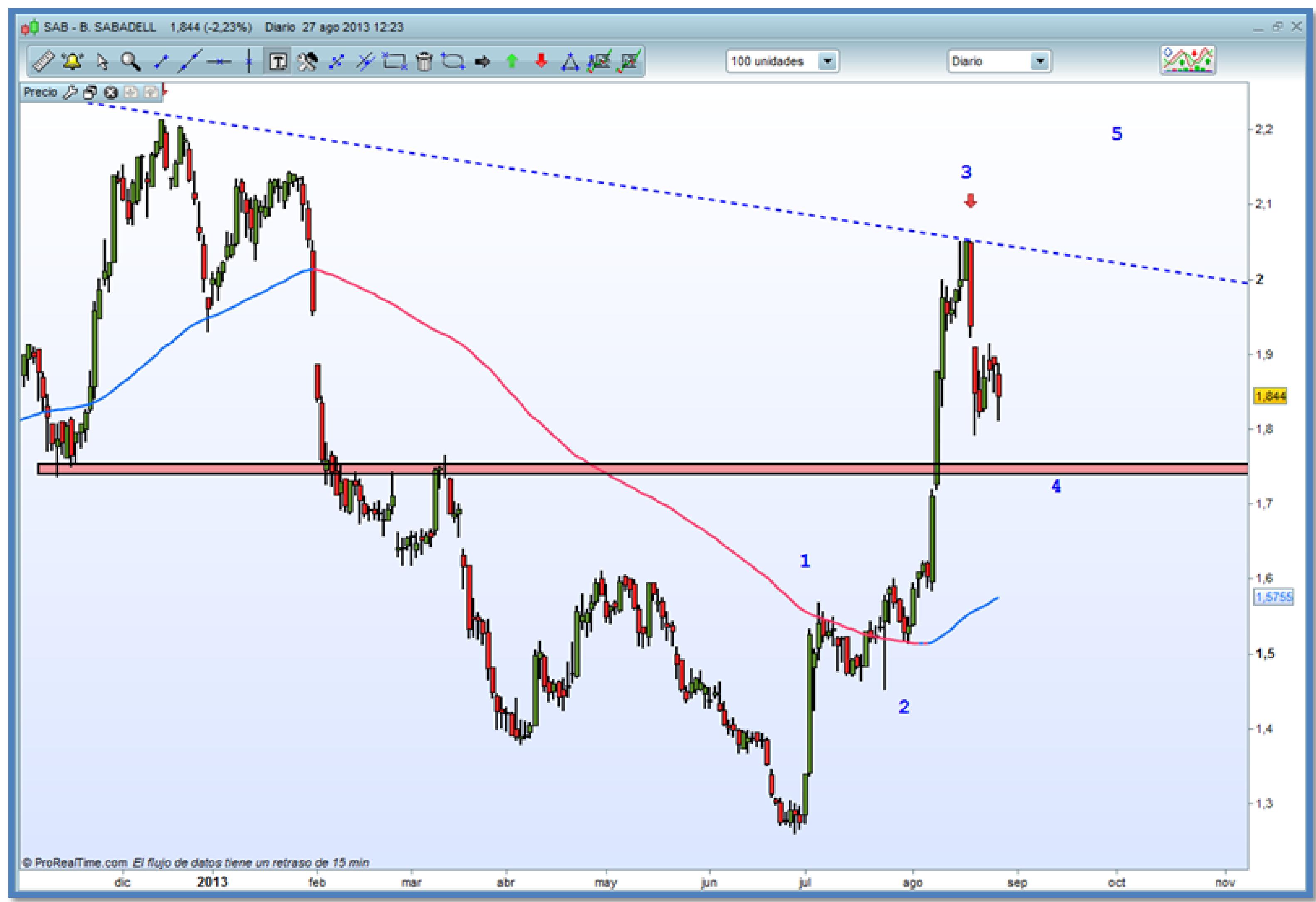Image resolution: width=1316 pixels, height=902 pixels.
Task: Click the 1,844 current price label
Action: click(x=1271, y=396)
